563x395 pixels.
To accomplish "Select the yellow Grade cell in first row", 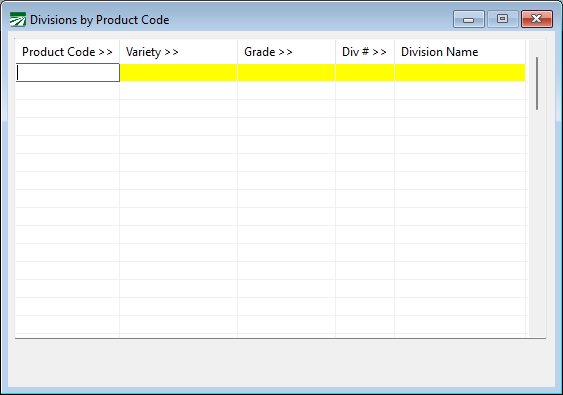I will (287, 73).
